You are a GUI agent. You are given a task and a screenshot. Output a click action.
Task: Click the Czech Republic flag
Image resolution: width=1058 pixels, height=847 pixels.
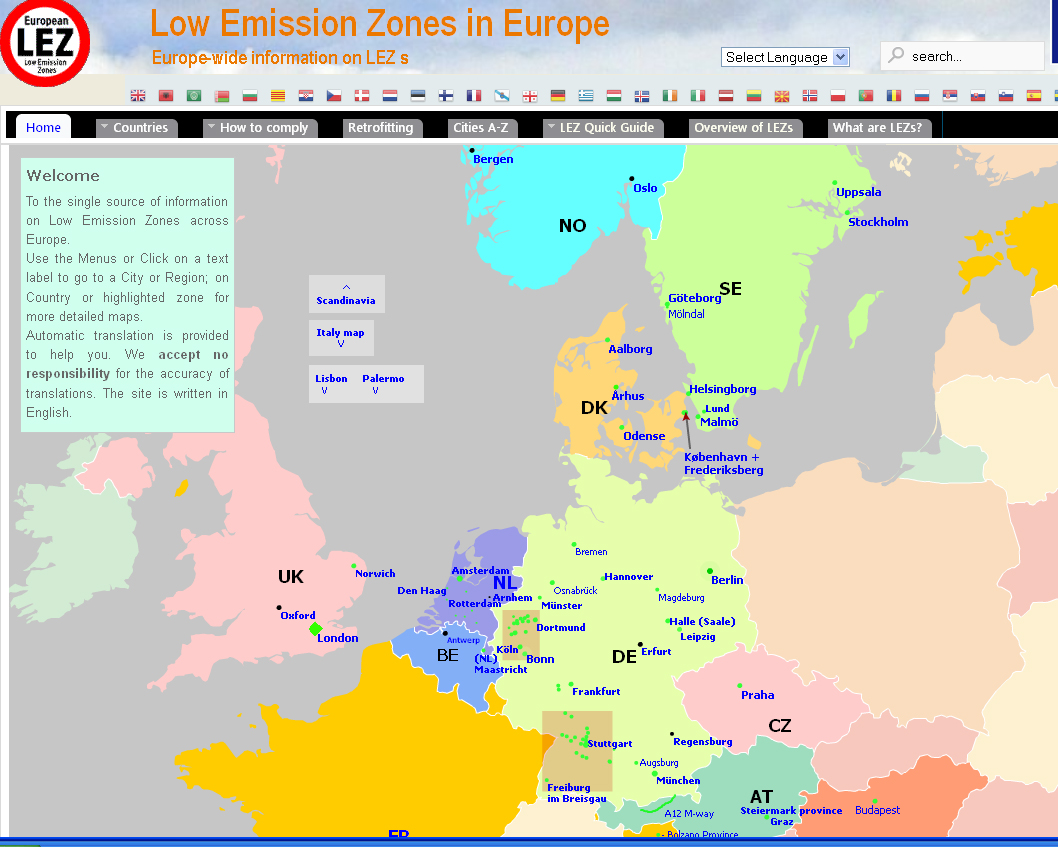click(334, 96)
